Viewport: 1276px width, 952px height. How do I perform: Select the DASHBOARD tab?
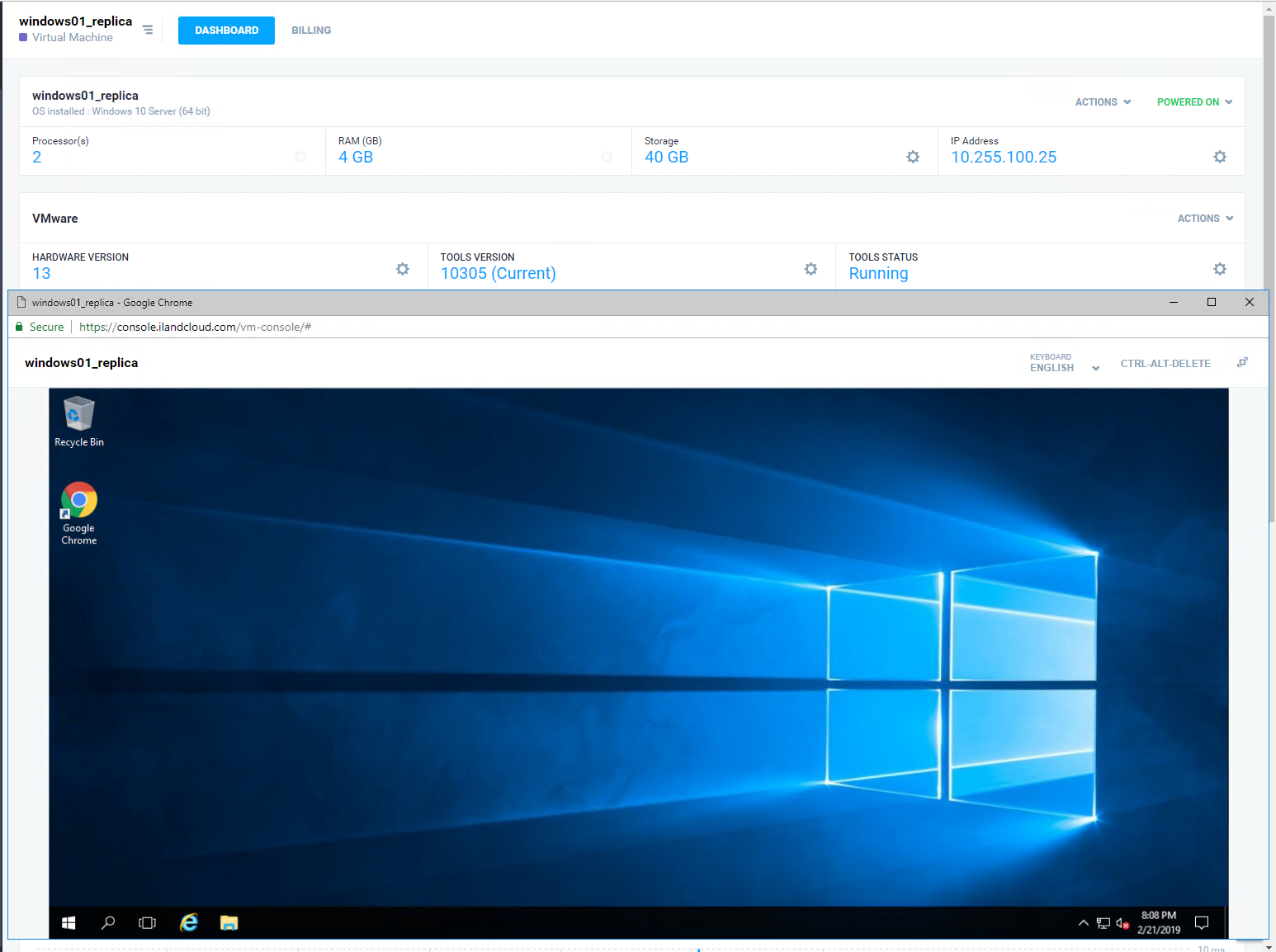coord(226,31)
